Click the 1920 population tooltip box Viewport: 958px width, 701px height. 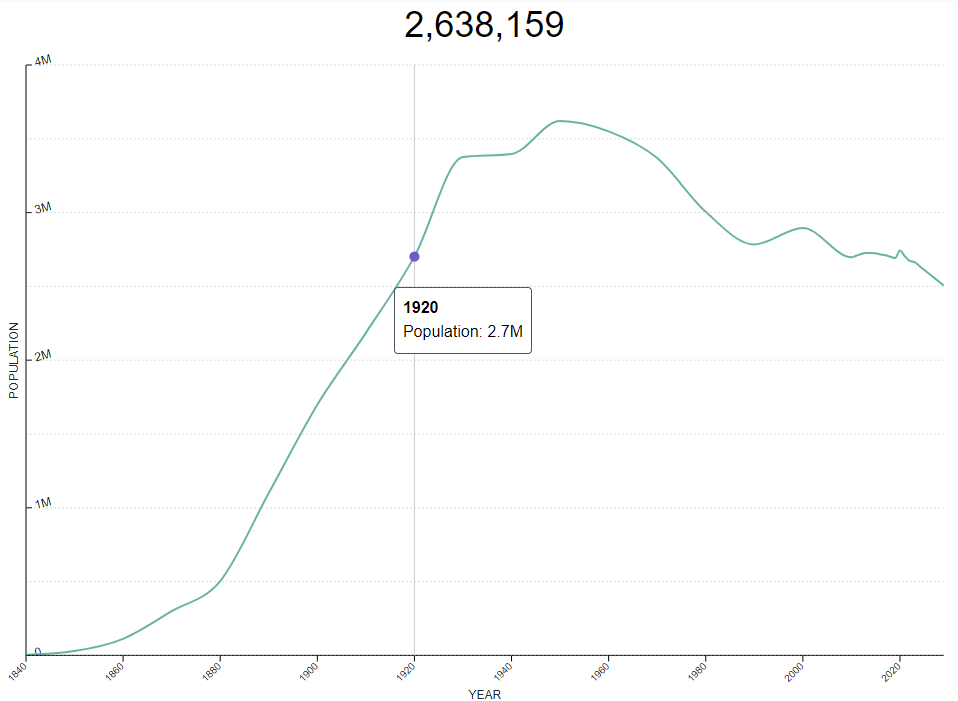tap(463, 320)
